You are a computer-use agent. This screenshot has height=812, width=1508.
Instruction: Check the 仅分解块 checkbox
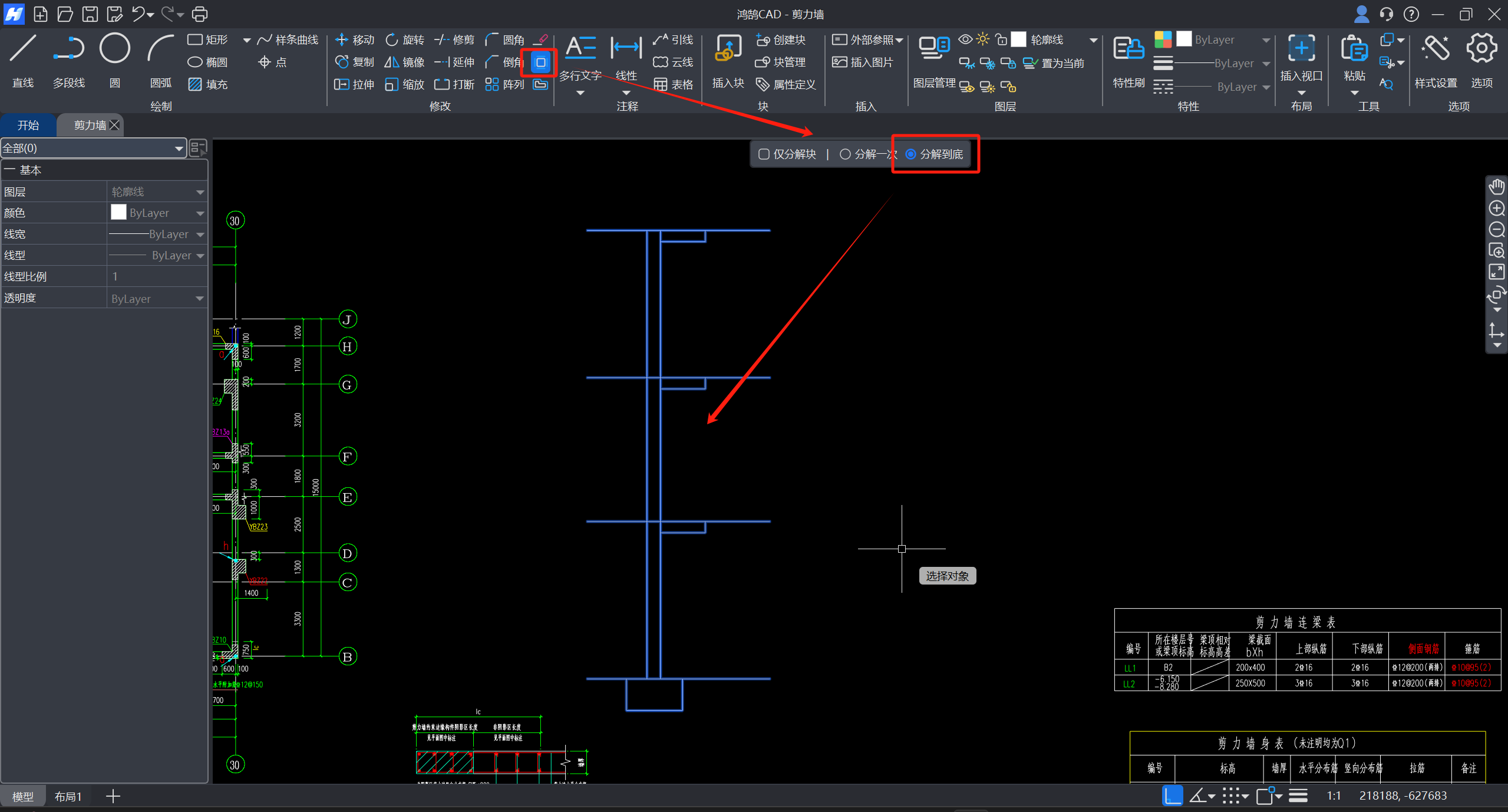coord(764,154)
